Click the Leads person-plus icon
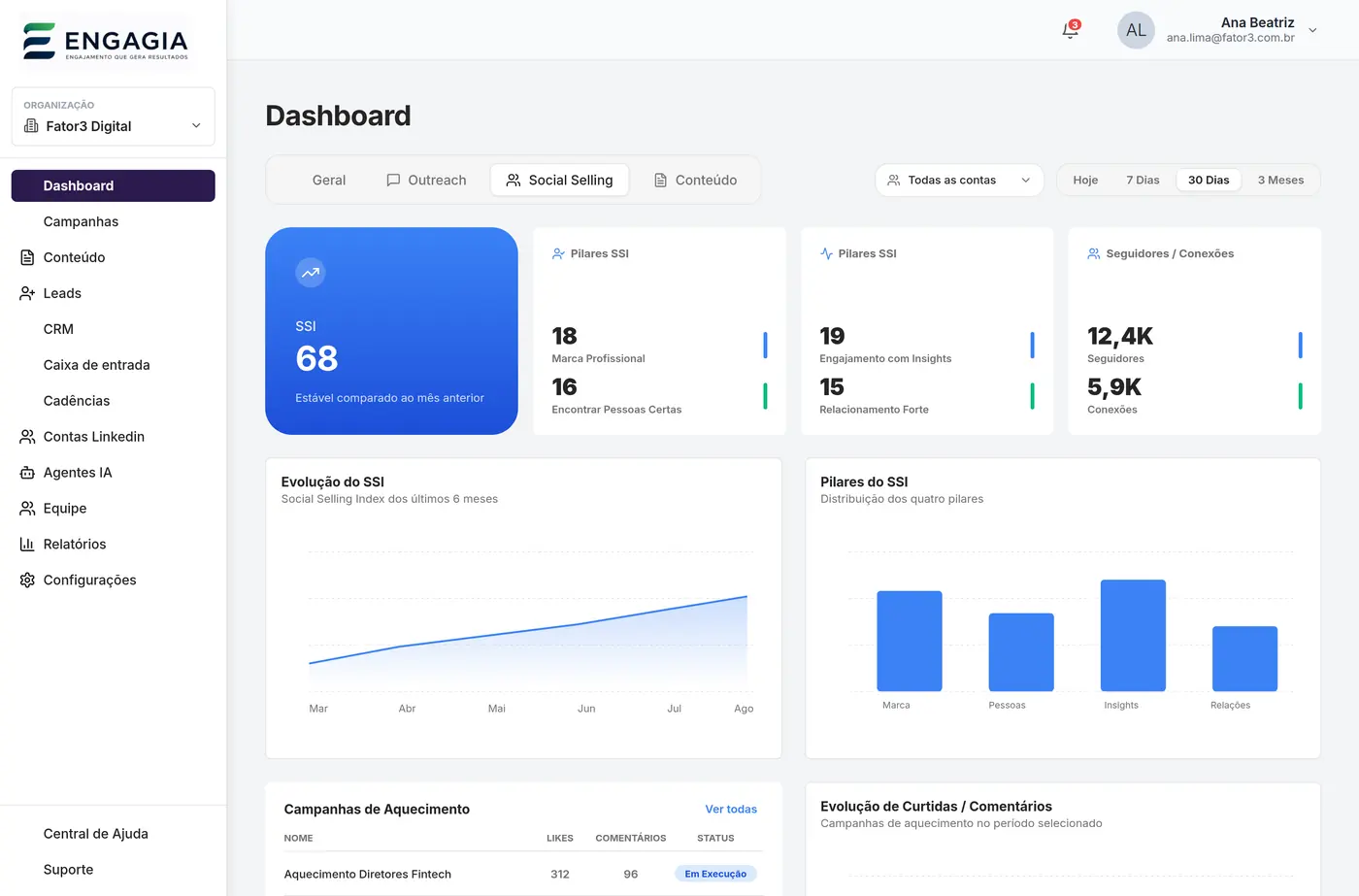The height and width of the screenshot is (896, 1359). 27,293
